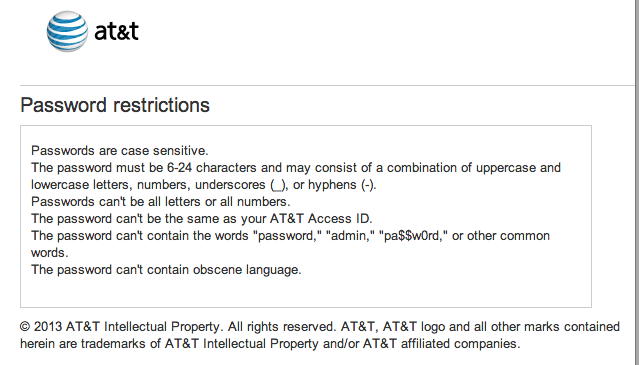This screenshot has width=639, height=365.
Task: Click the AT&T globe logo
Action: point(67,31)
